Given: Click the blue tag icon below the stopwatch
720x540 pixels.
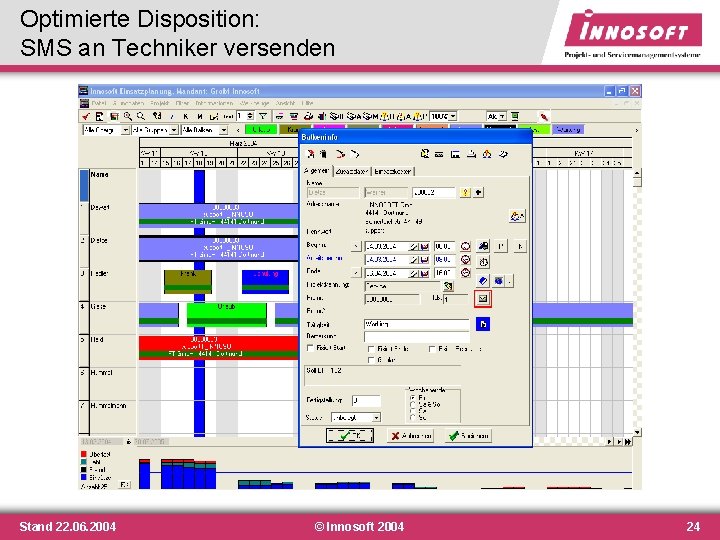Looking at the screenshot, I should point(483,280).
